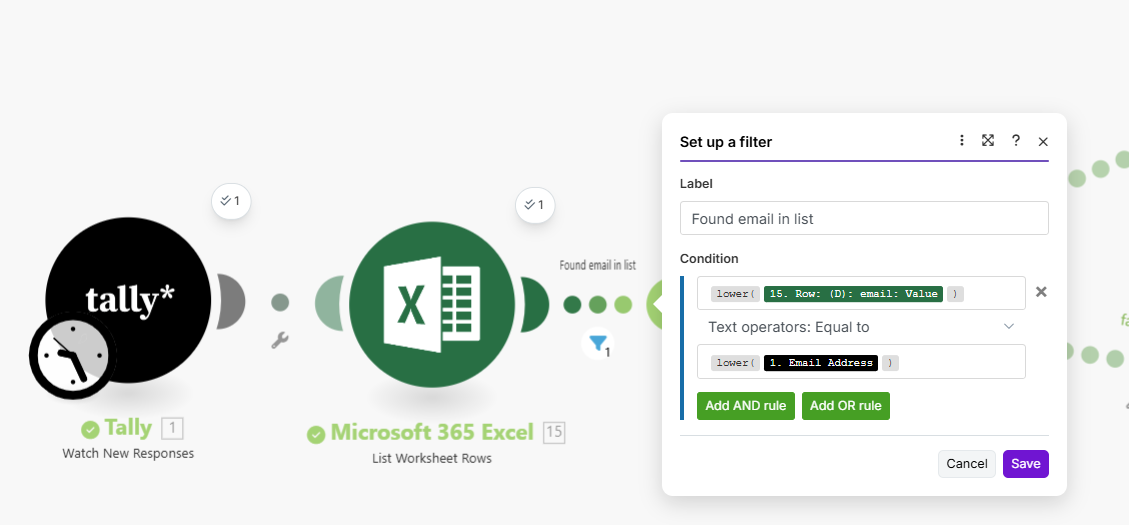Click Add OR rule button
The width and height of the screenshot is (1129, 525).
pos(846,405)
